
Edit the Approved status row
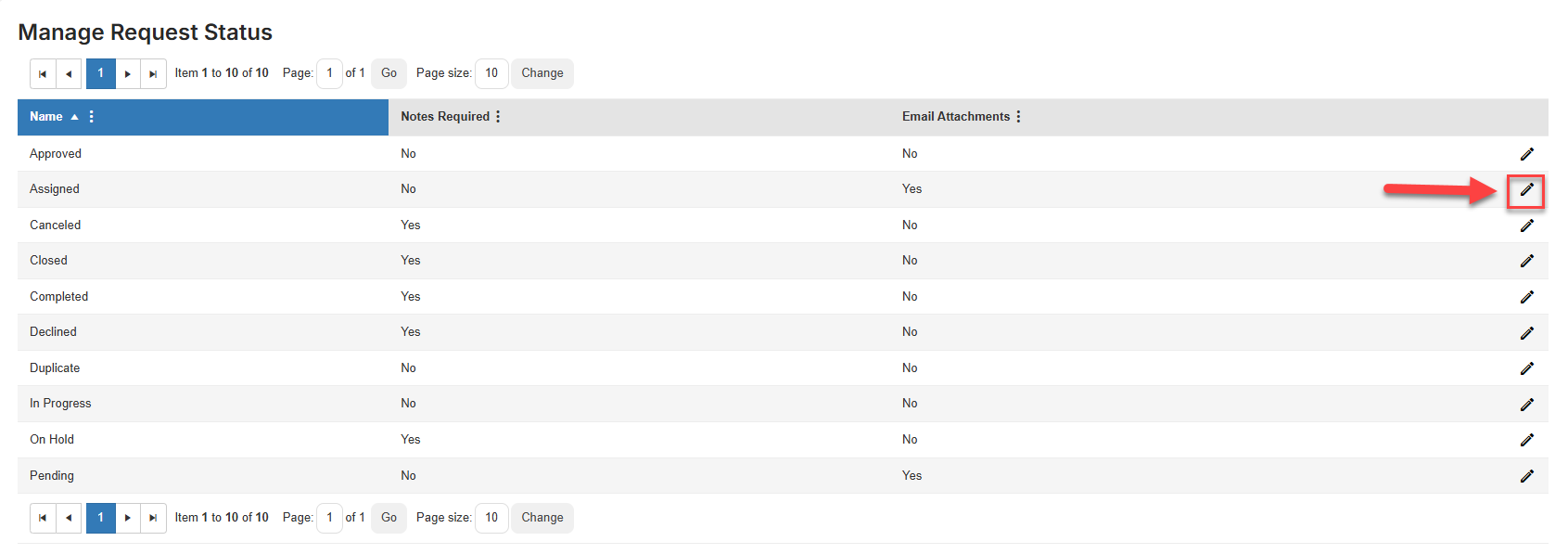point(1526,154)
